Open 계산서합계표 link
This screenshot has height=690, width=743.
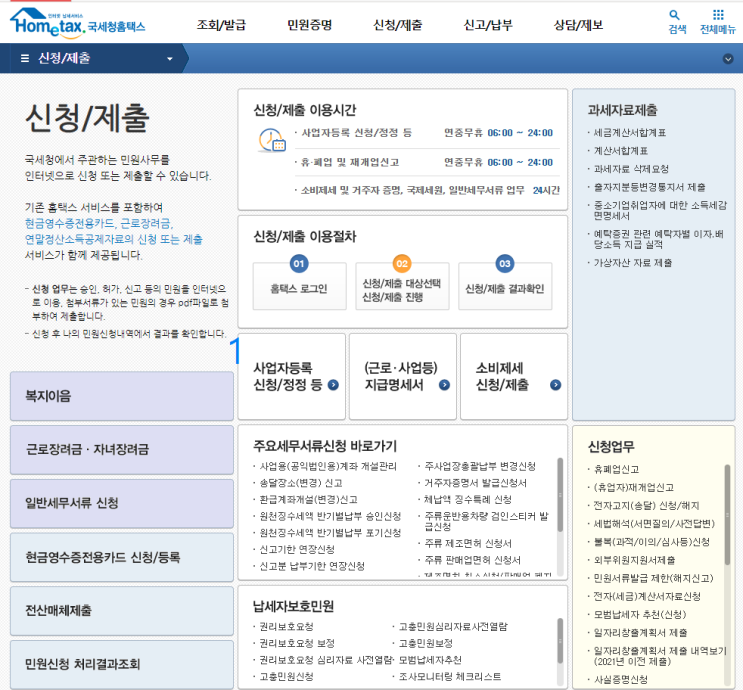621,151
